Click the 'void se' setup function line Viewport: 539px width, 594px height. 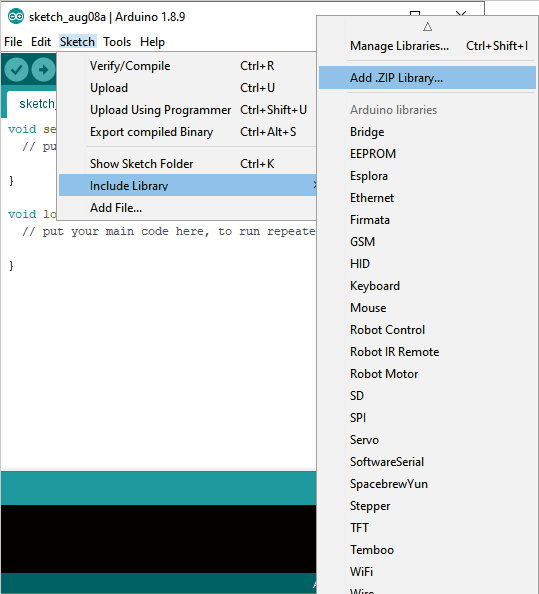(32, 129)
